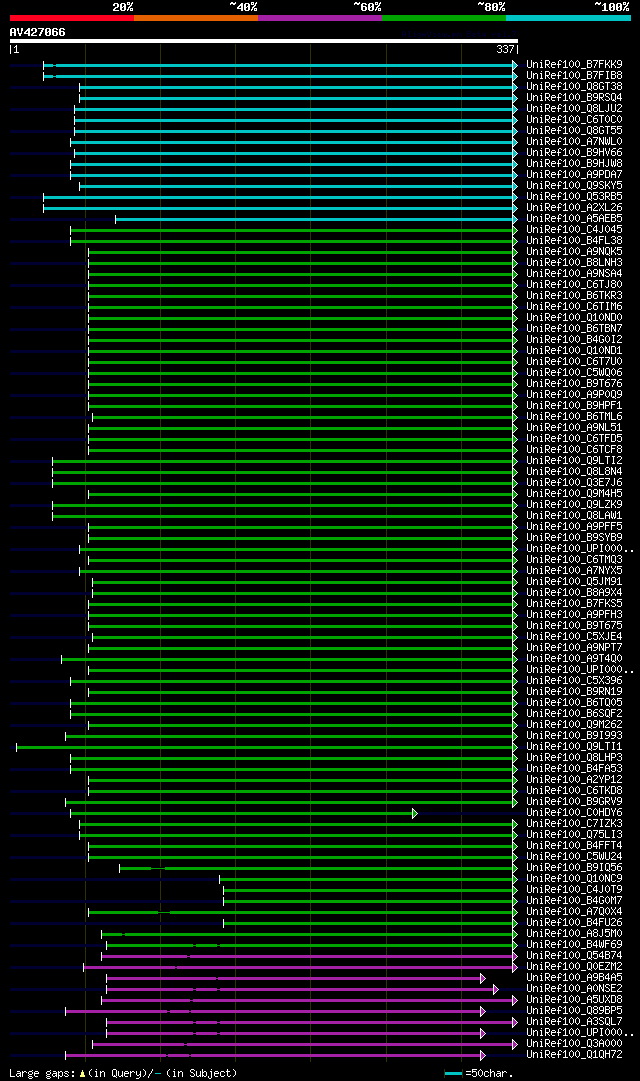Click the arrowhead ending the B7FKK9 alignment
The height and width of the screenshot is (1081, 640).
pyautogui.click(x=514, y=65)
